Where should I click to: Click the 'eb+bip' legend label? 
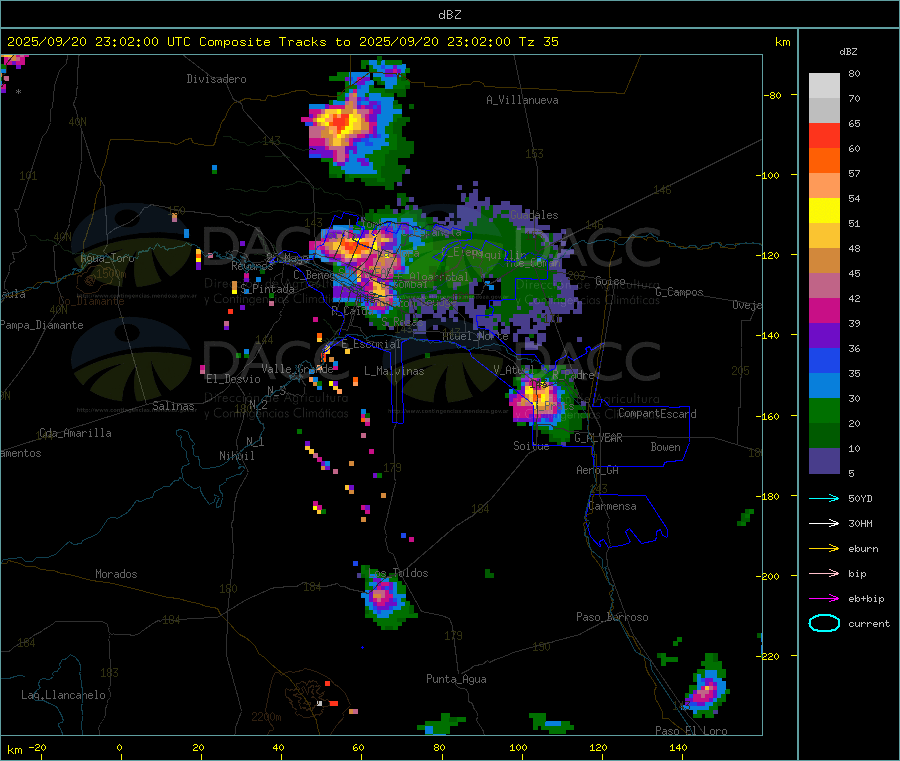pyautogui.click(x=866, y=599)
